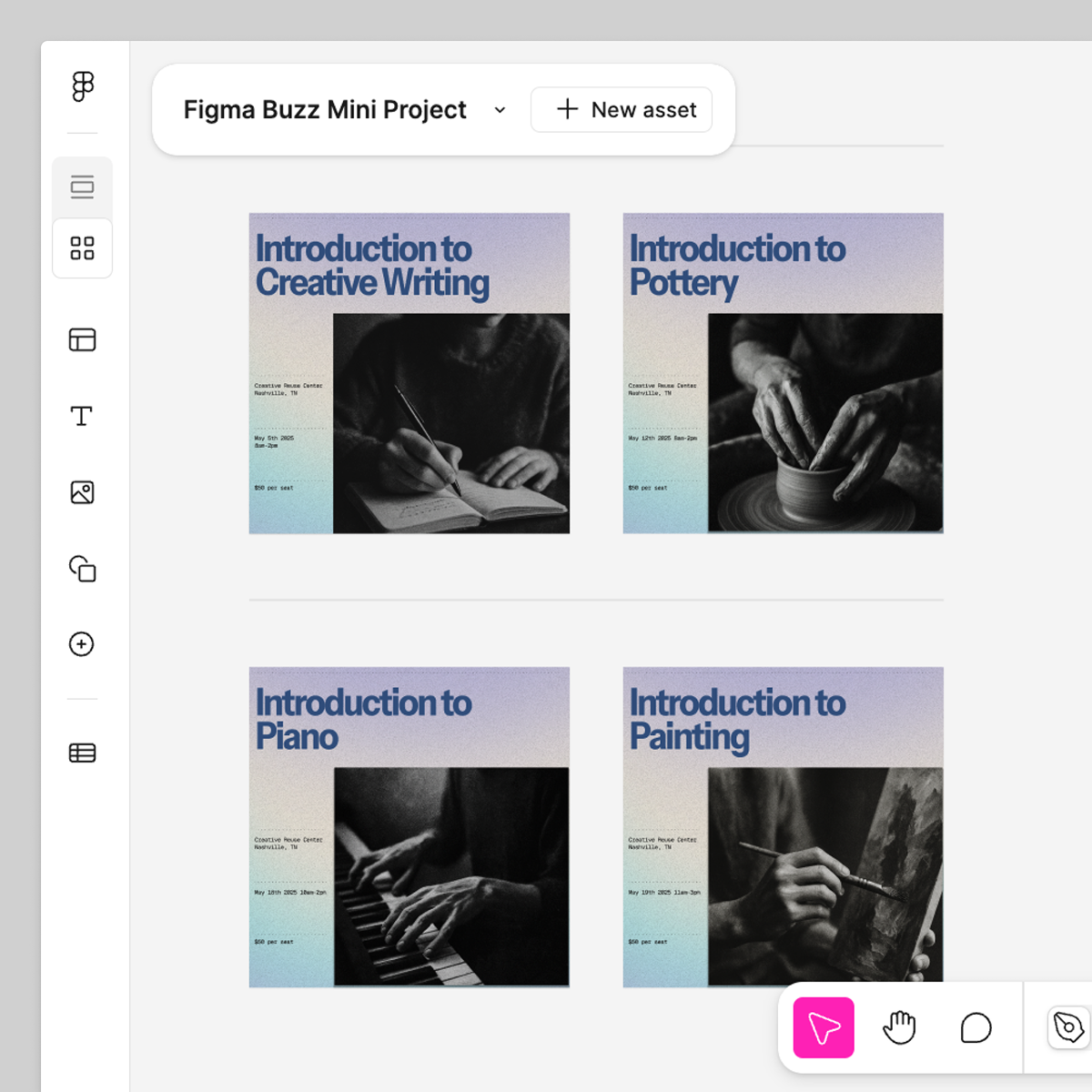1092x1092 pixels.
Task: Click the circled plus insert icon
Action: coord(82,644)
